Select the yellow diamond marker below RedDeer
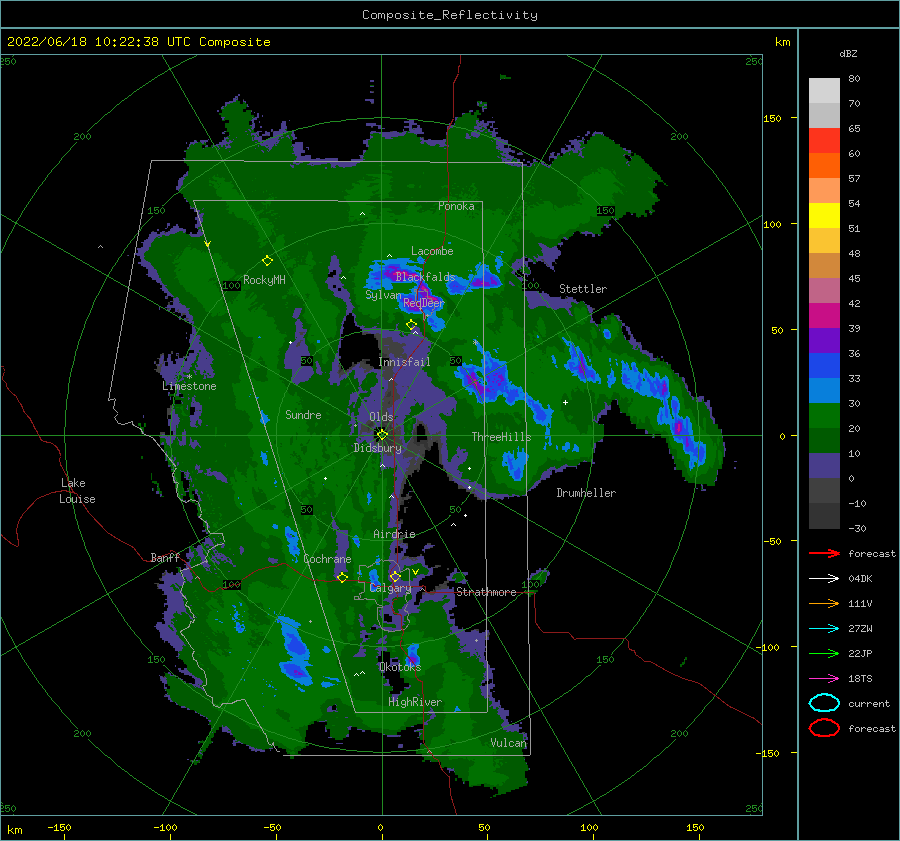Viewport: 900px width, 841px height. pos(411,325)
